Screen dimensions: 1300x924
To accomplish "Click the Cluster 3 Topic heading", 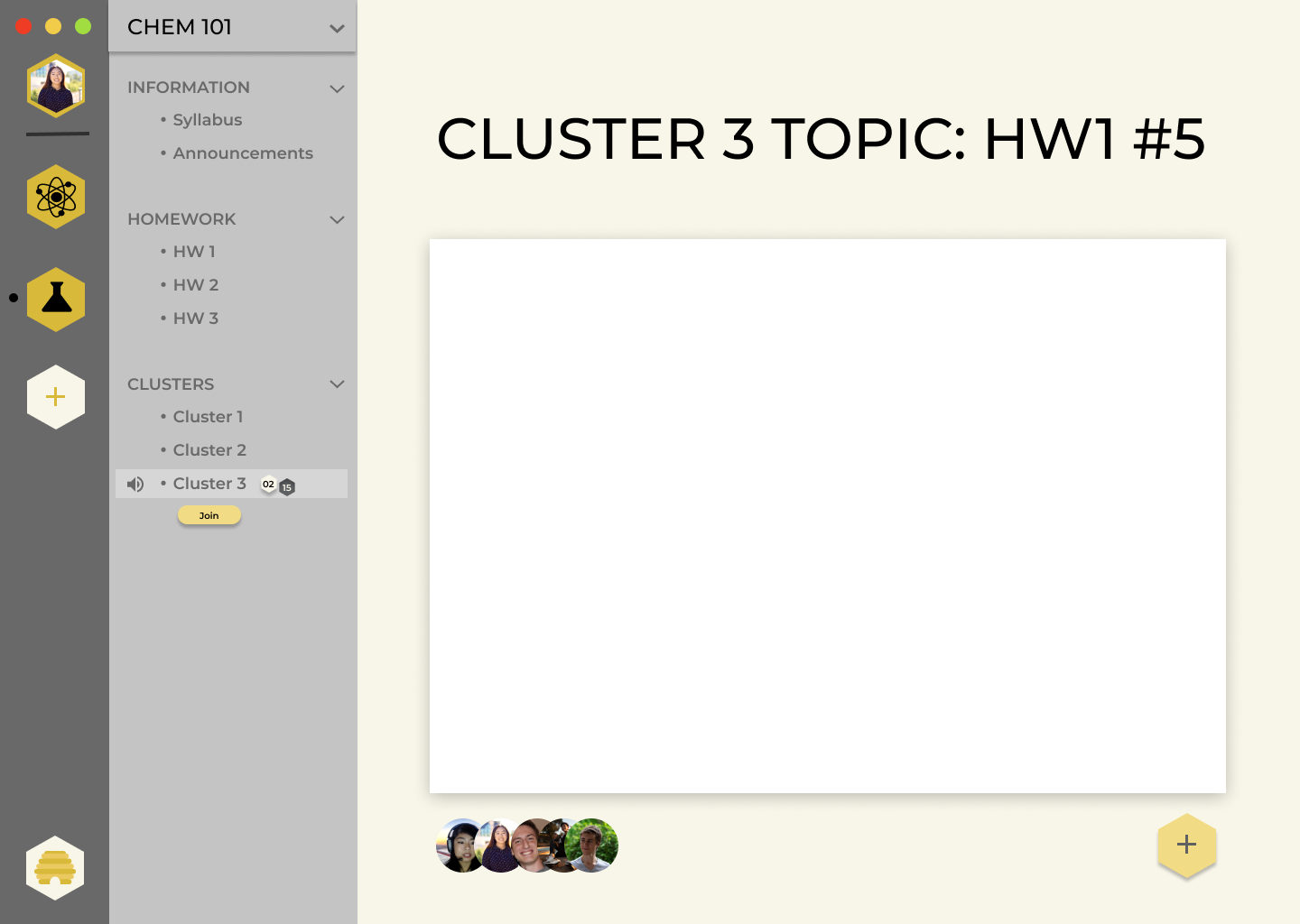I will pos(821,139).
